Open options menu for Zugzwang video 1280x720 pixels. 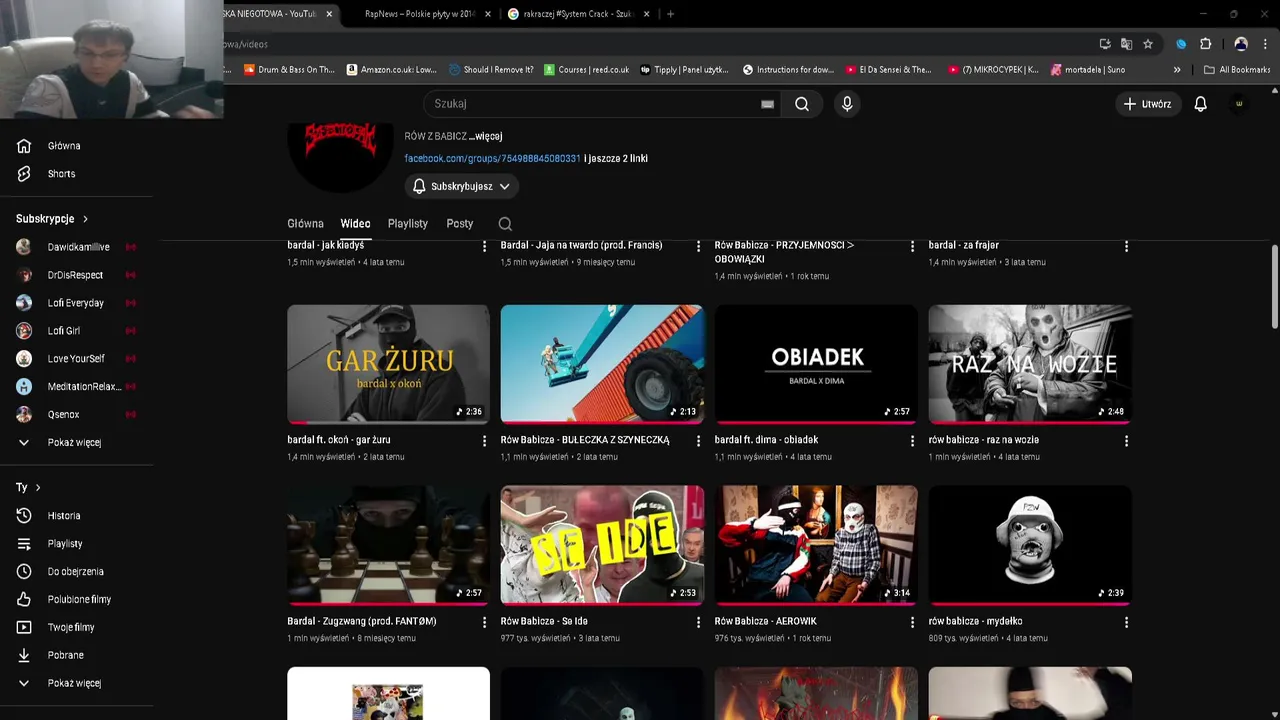[x=485, y=622]
